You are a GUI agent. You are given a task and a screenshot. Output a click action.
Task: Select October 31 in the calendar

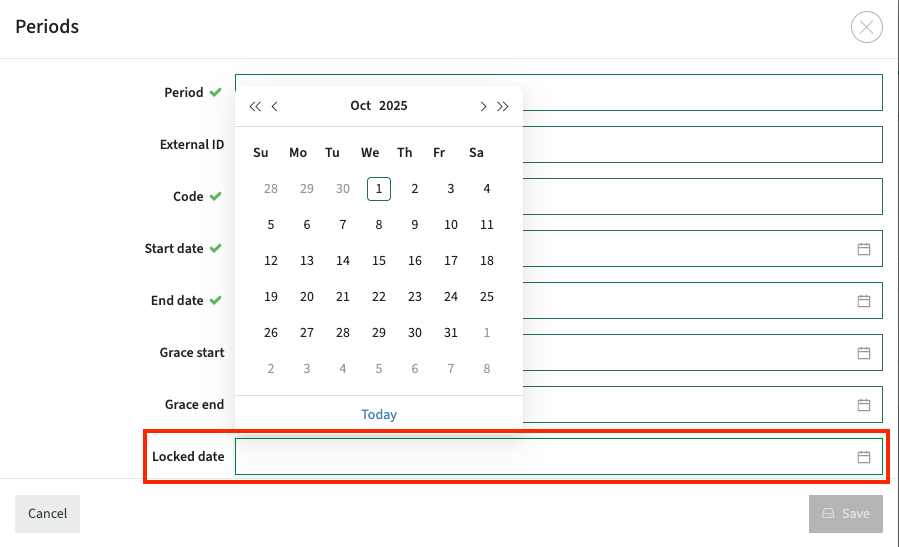(x=451, y=333)
